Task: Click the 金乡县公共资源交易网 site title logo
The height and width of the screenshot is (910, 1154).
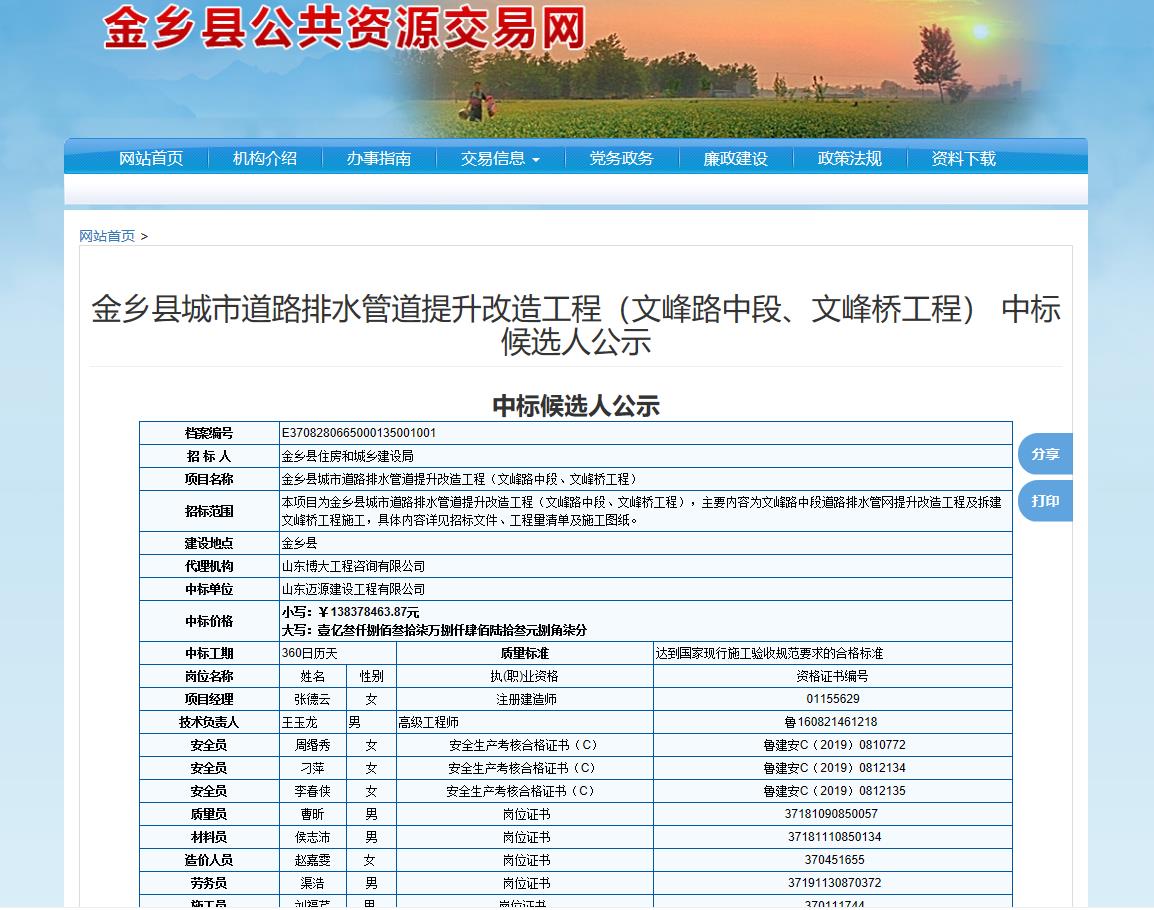Action: (x=344, y=29)
